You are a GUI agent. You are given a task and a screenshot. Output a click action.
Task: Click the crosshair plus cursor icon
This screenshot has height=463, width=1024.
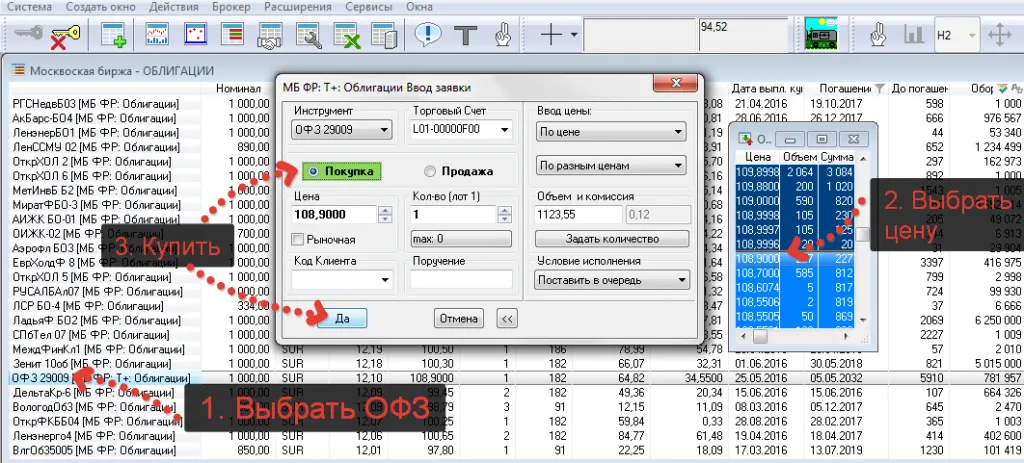(551, 35)
